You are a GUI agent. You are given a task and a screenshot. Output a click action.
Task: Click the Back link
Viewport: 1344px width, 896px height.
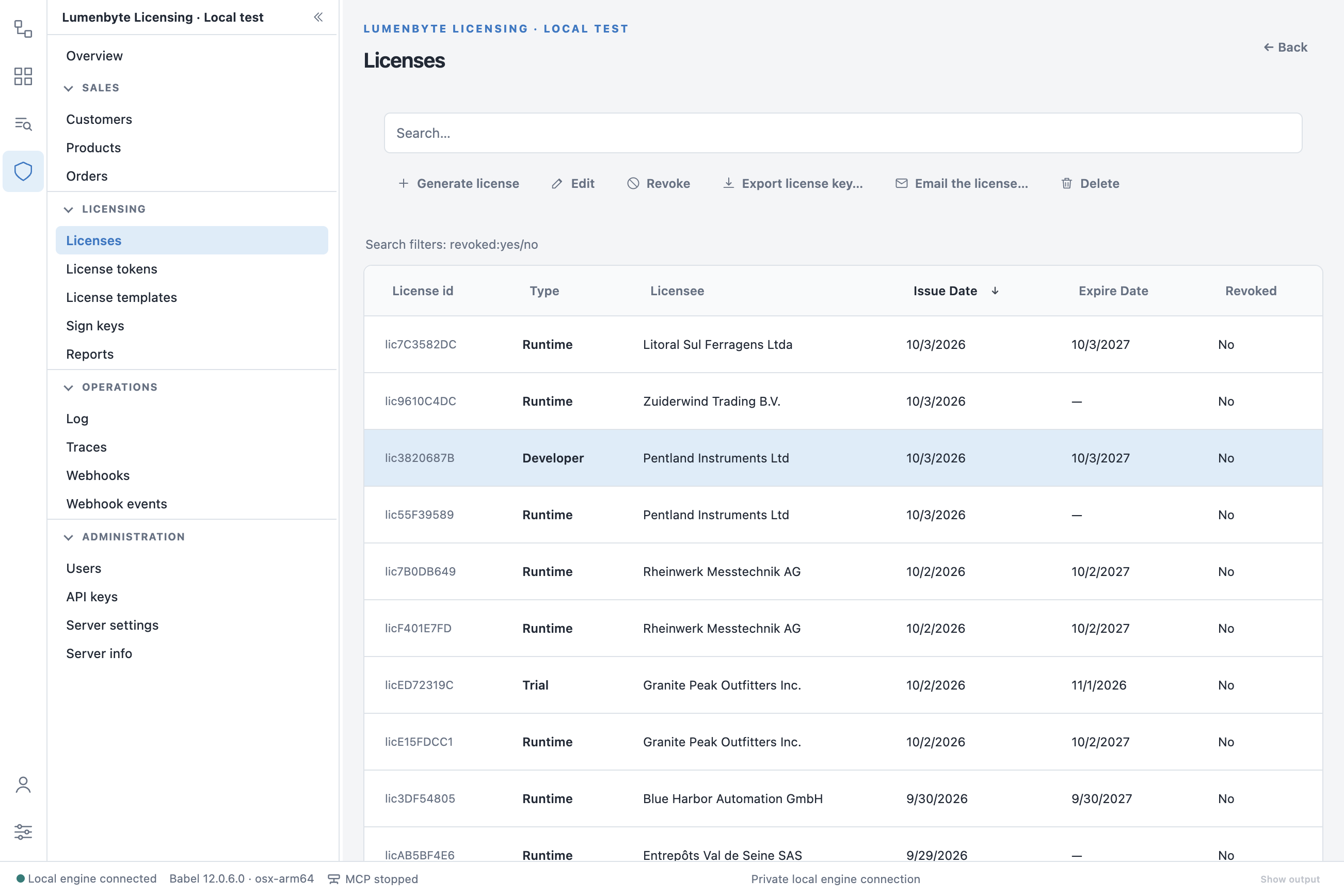(1285, 47)
